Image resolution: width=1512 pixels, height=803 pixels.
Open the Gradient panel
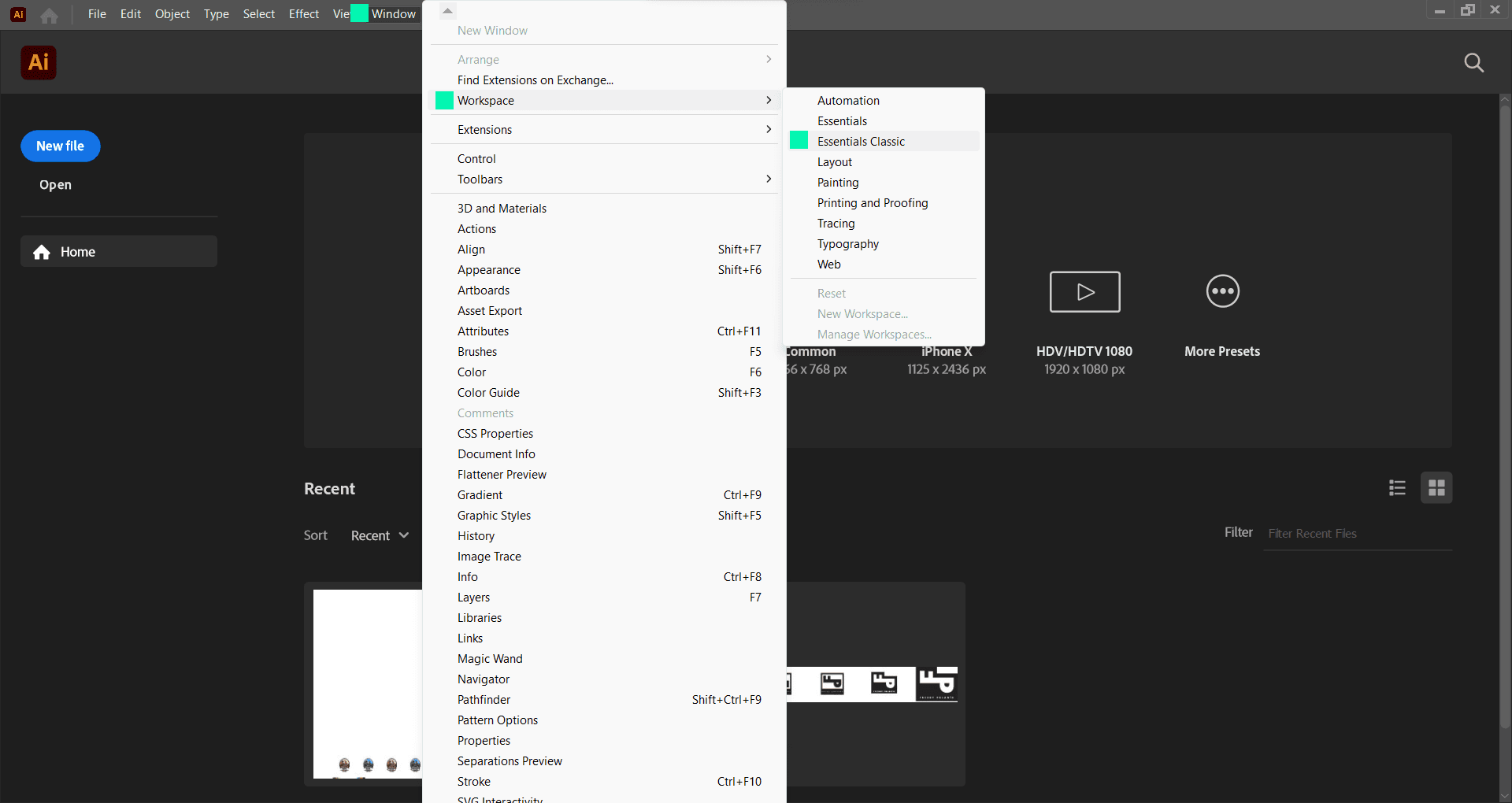[x=605, y=494]
